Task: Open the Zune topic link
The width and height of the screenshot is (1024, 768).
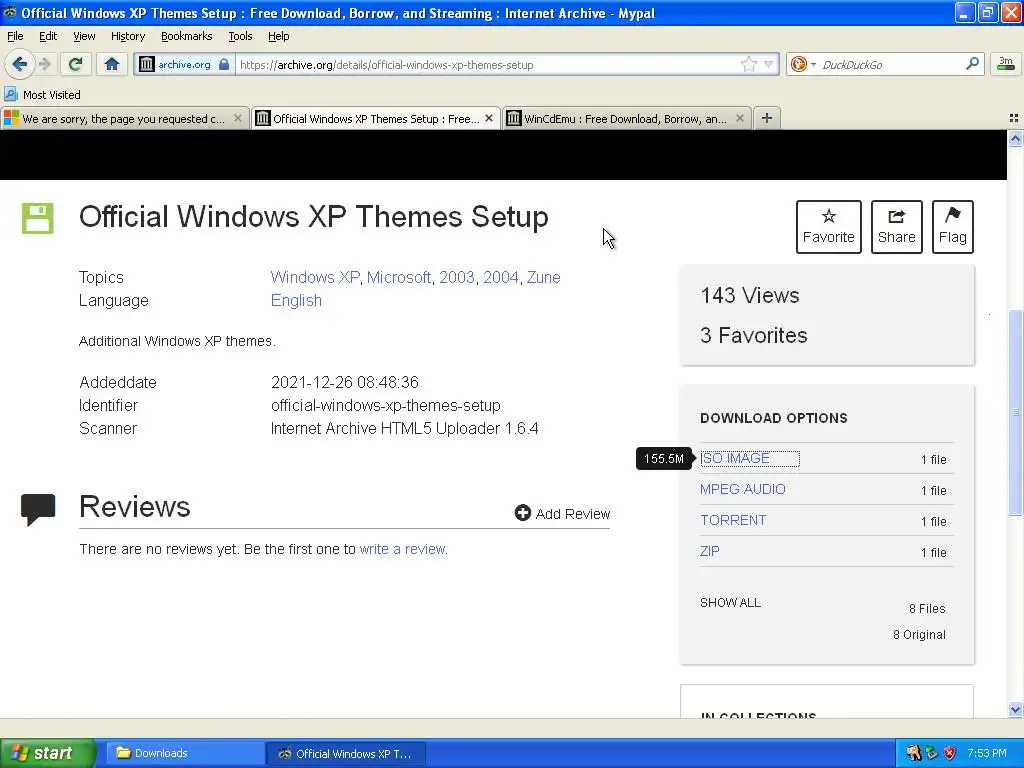Action: [x=543, y=277]
